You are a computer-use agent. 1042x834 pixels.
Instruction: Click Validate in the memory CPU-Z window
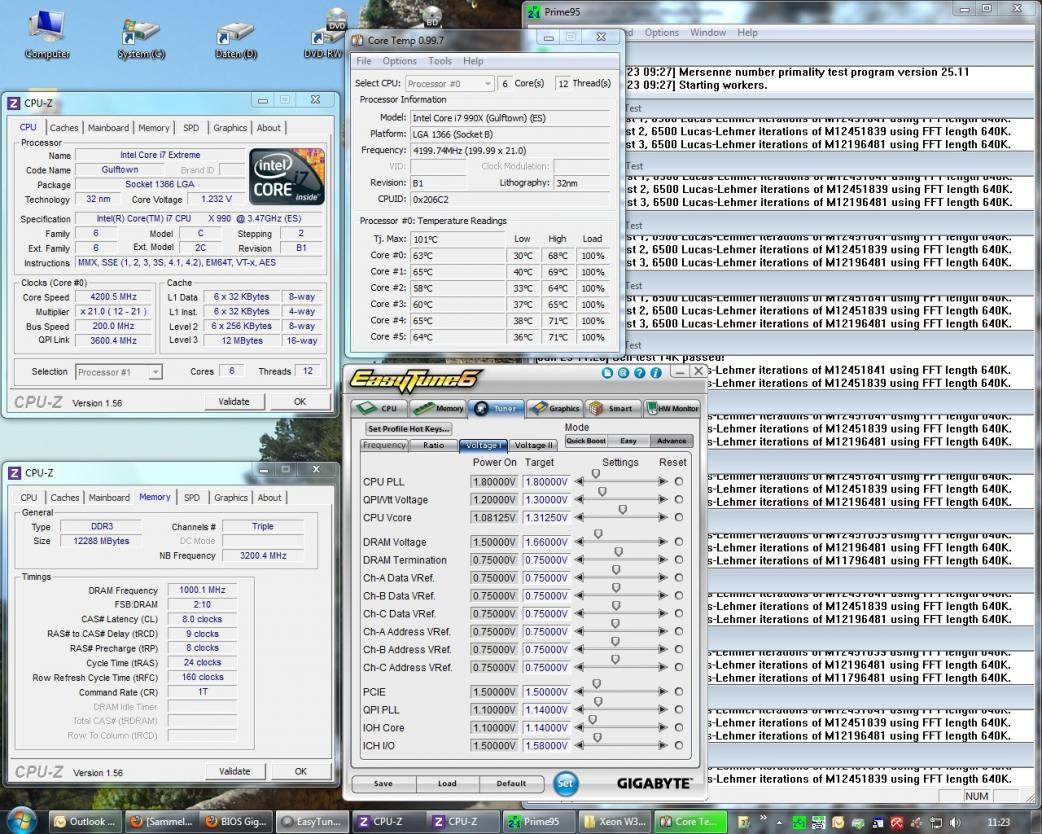(x=234, y=771)
